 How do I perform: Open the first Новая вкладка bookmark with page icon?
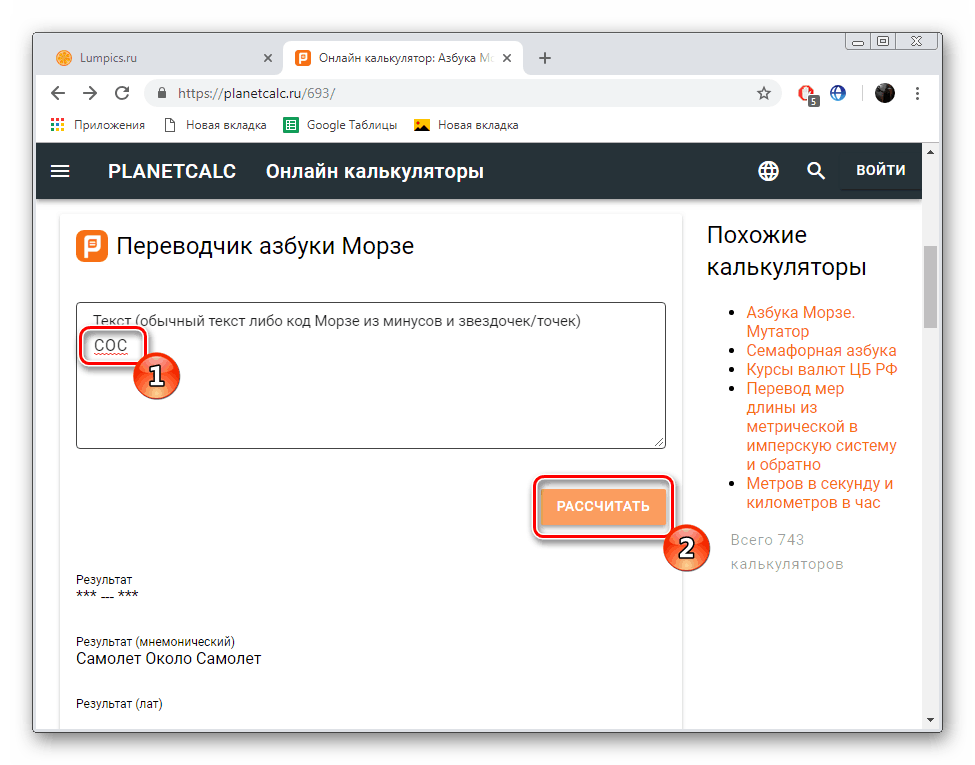pyautogui.click(x=215, y=125)
